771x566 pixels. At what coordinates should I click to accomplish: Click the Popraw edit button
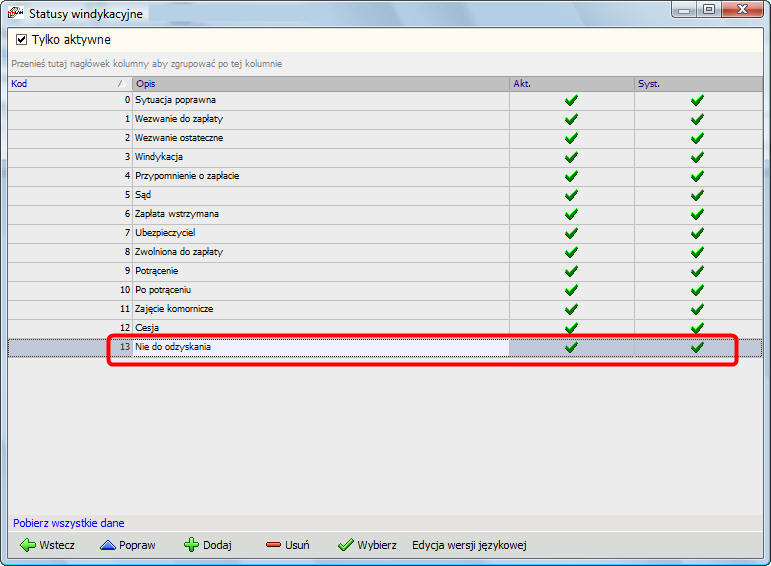click(127, 545)
